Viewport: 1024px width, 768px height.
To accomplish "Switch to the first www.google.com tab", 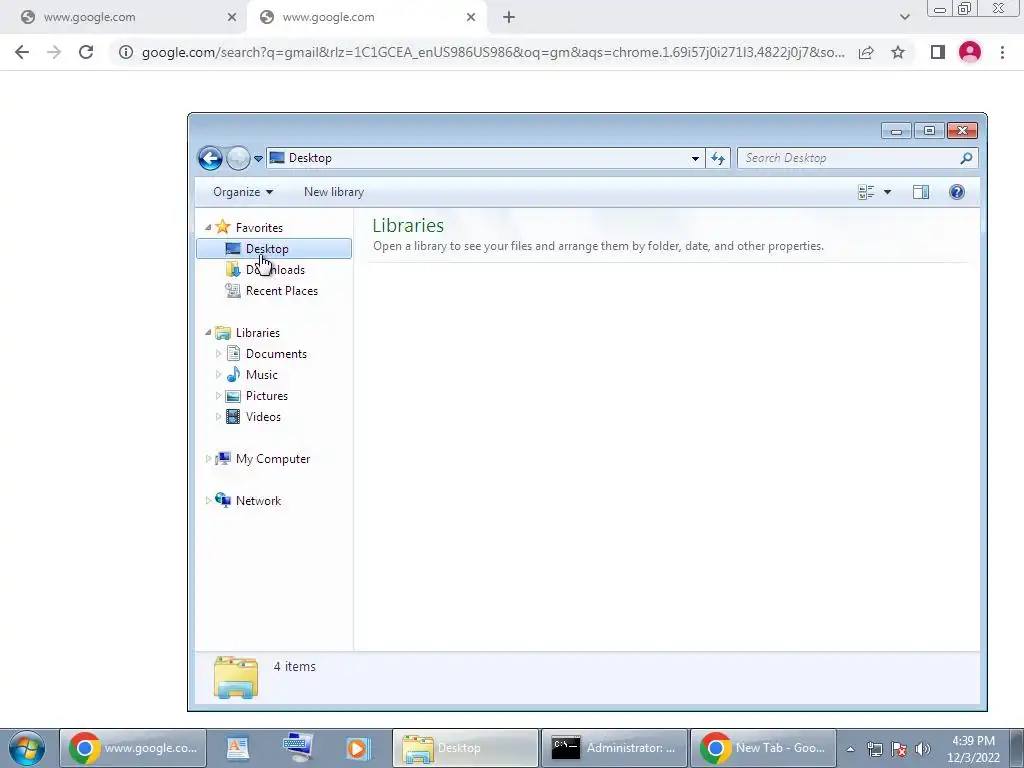I will 124,18.
